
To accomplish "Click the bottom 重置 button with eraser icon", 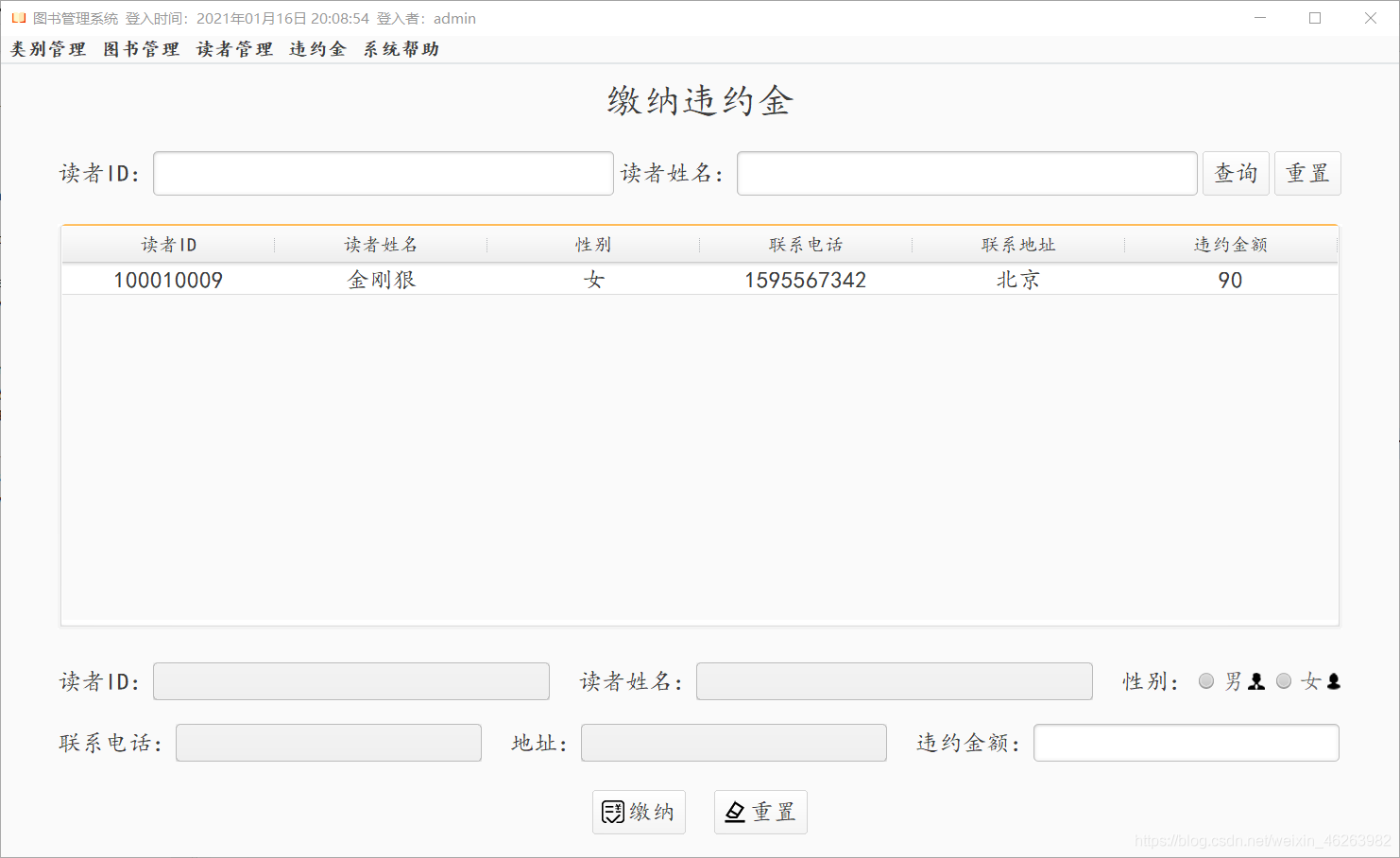I will [760, 812].
